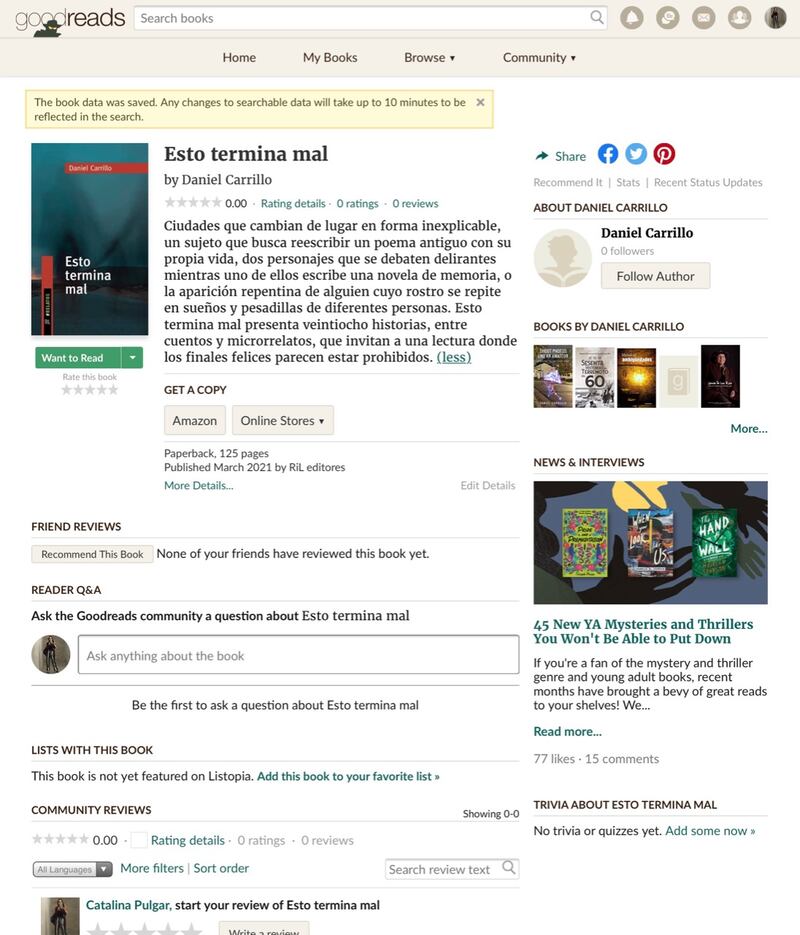
Task: Expand the Browse menu
Action: [x=429, y=58]
